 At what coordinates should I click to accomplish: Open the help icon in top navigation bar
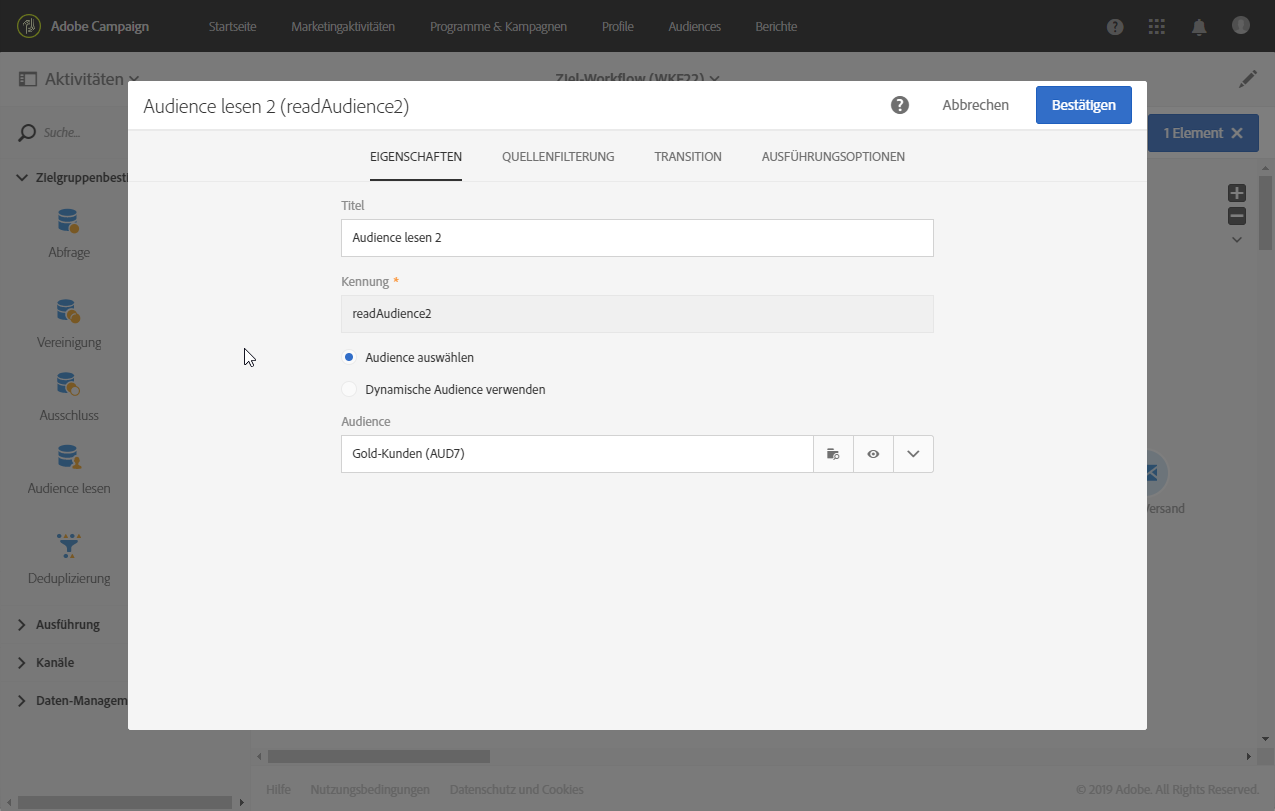tap(1115, 27)
